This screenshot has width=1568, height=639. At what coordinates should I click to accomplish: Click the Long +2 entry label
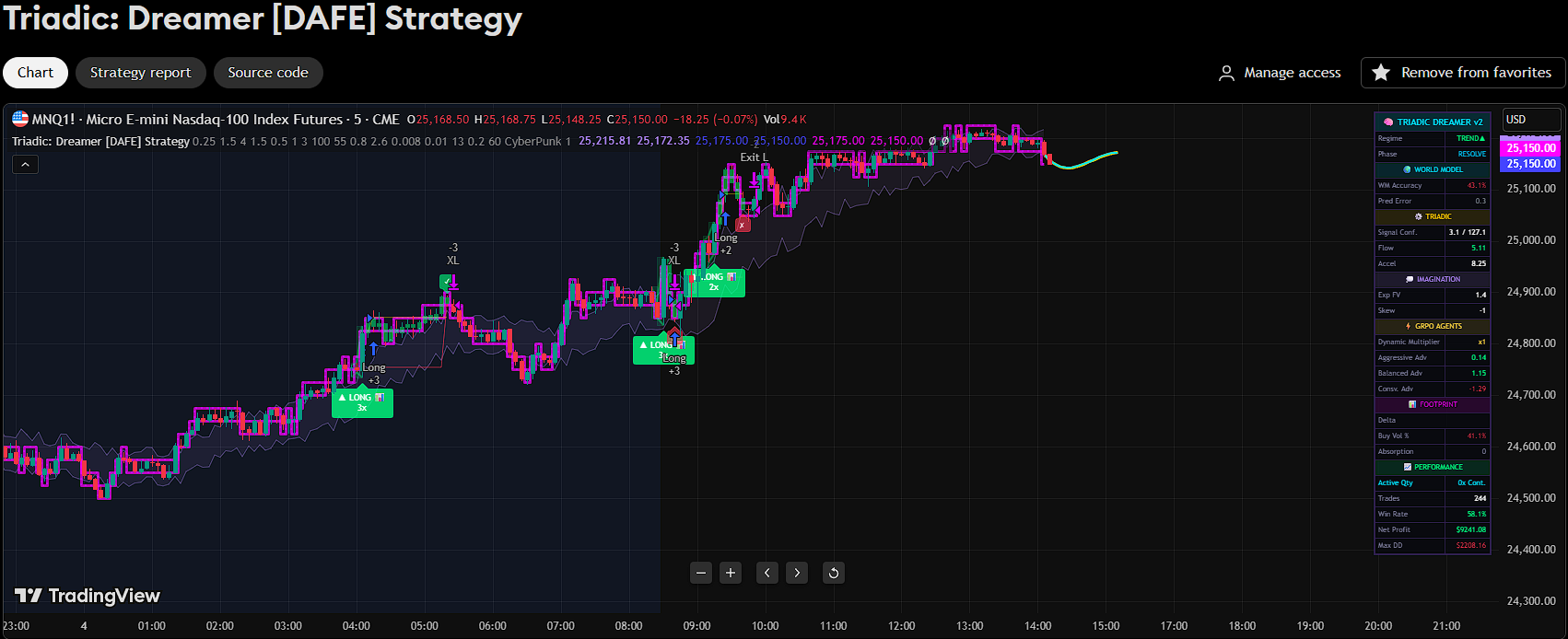726,244
